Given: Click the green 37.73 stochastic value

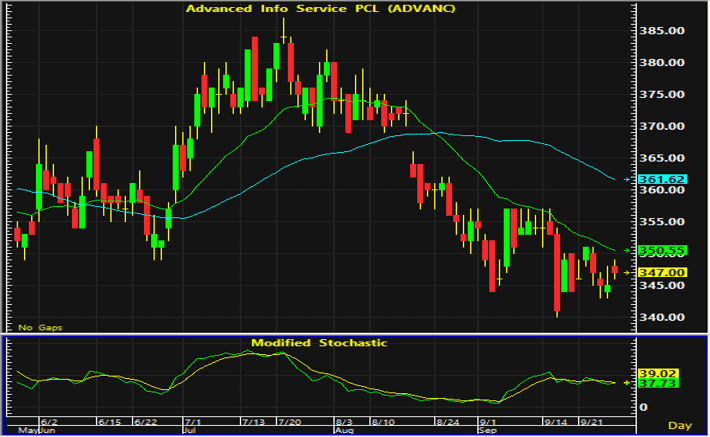Looking at the screenshot, I should (x=657, y=384).
